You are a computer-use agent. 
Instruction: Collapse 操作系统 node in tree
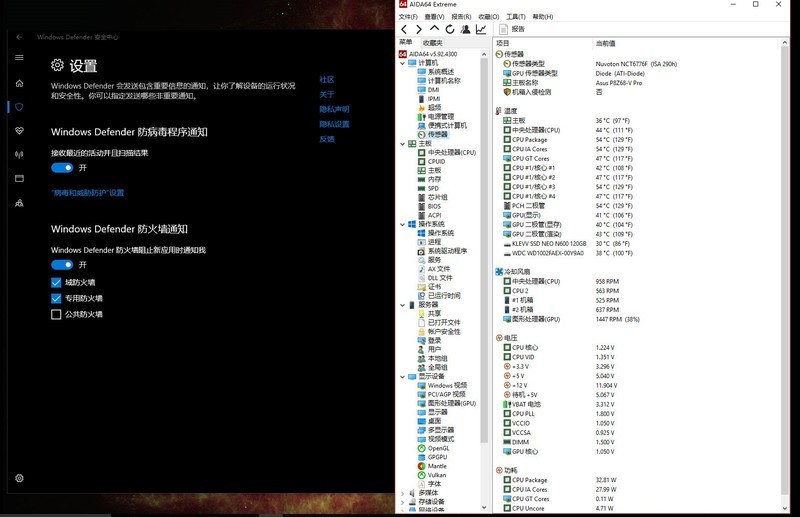pos(403,224)
